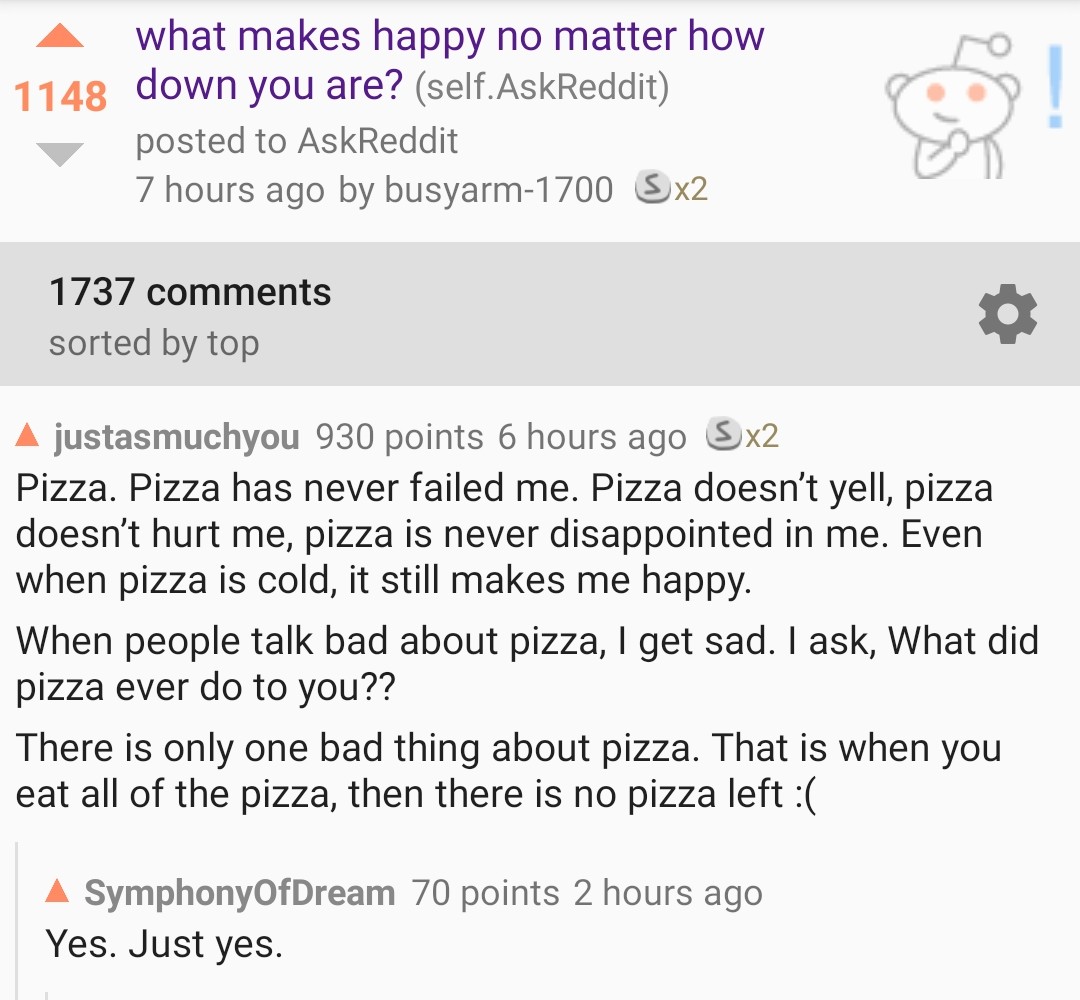
Task: View justasmuchyou's profile
Action: pos(176,437)
